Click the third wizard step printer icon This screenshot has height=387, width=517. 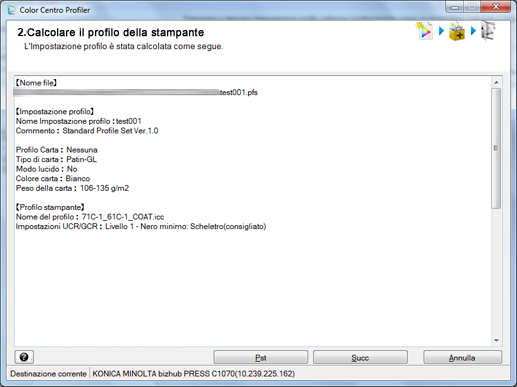488,31
